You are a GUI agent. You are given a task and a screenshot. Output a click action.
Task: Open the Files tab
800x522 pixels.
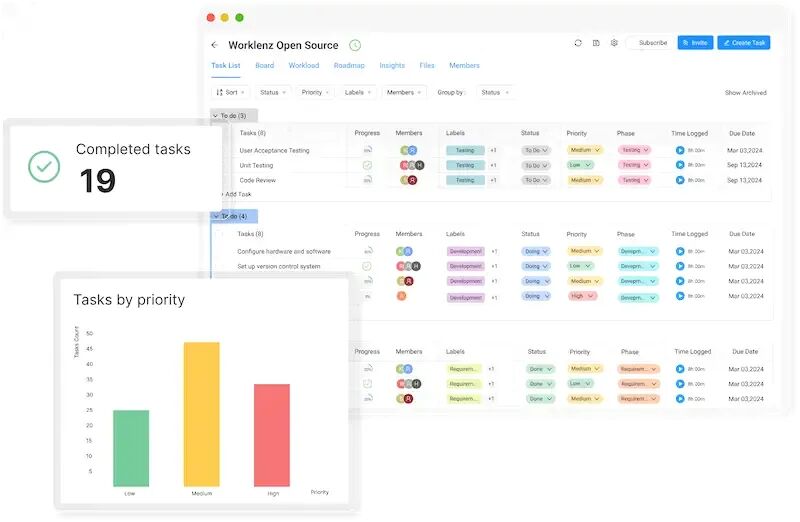click(427, 65)
